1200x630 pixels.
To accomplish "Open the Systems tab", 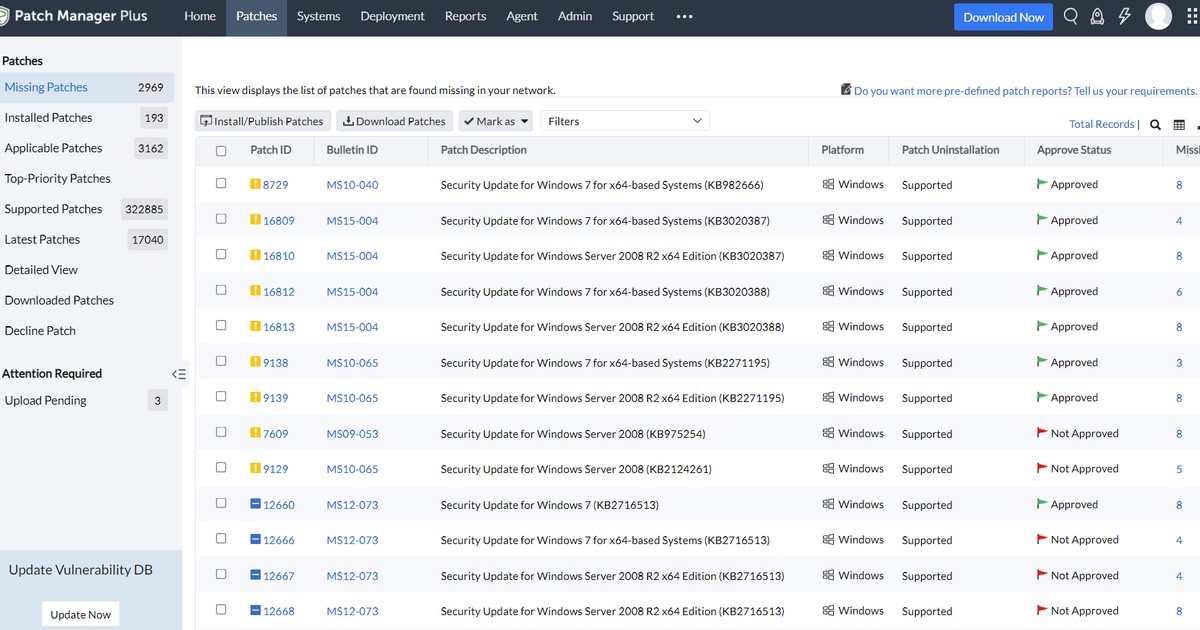I will point(318,16).
